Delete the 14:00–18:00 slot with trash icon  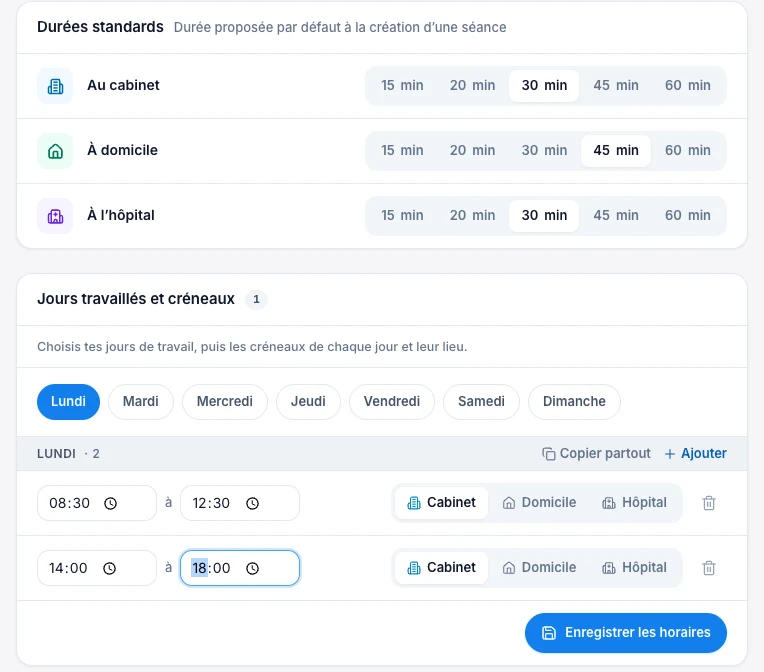click(709, 568)
